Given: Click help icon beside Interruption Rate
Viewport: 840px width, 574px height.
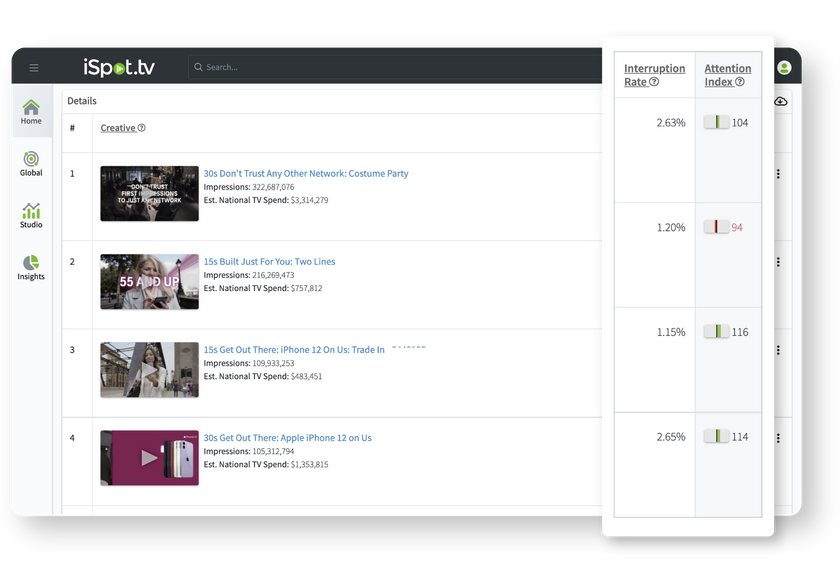Looking at the screenshot, I should [655, 82].
